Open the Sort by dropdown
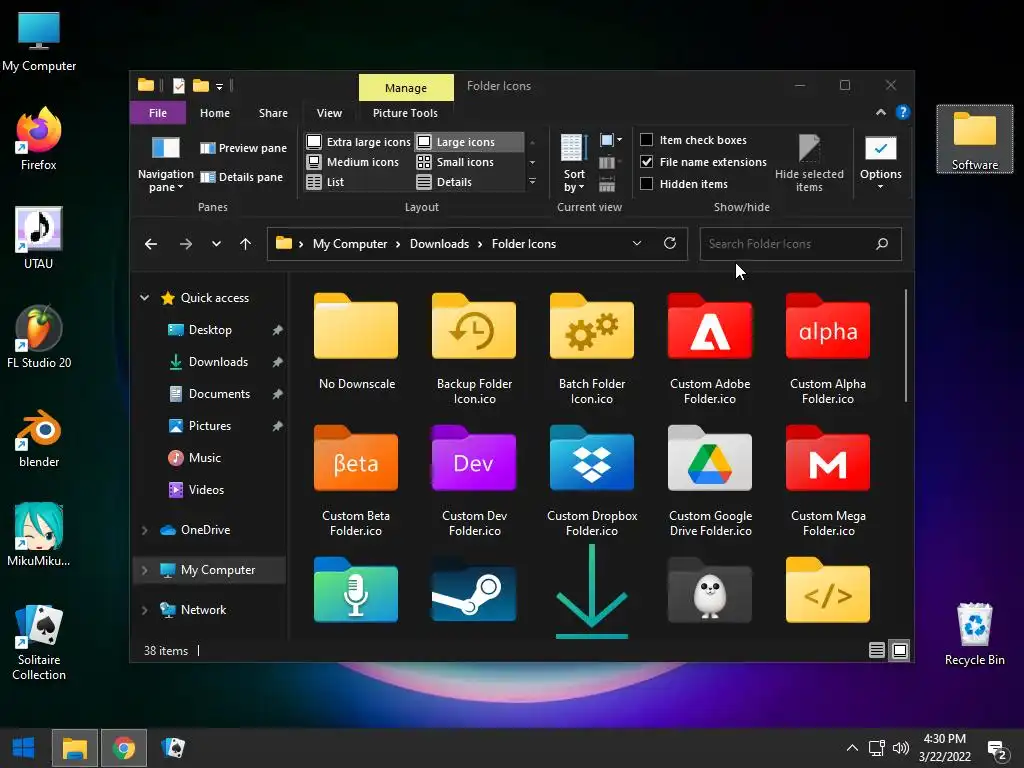Screen dimensions: 1024x768 574,181
